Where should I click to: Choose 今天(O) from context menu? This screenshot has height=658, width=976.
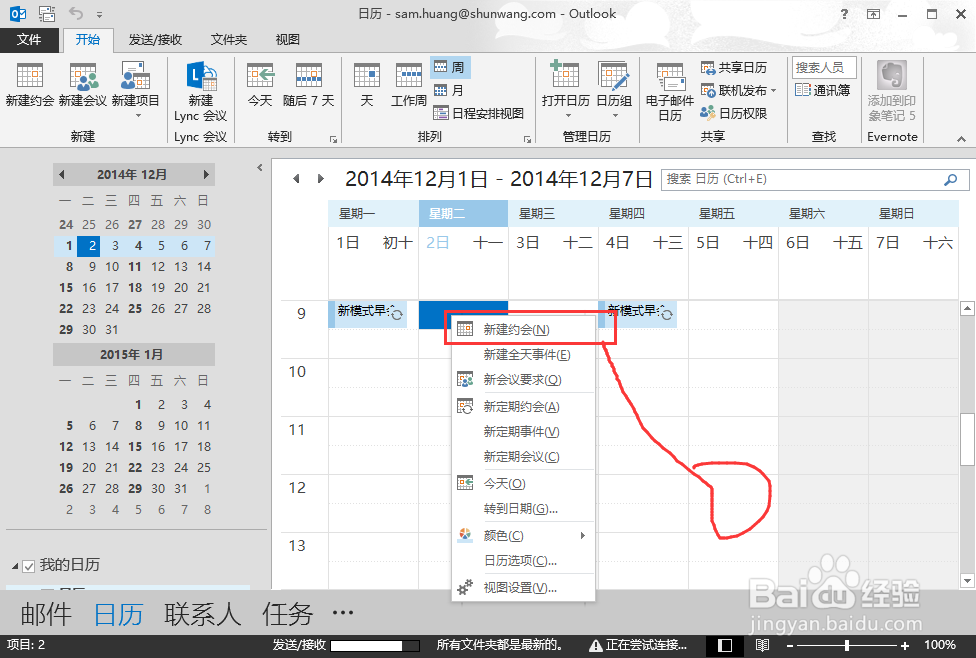523,484
